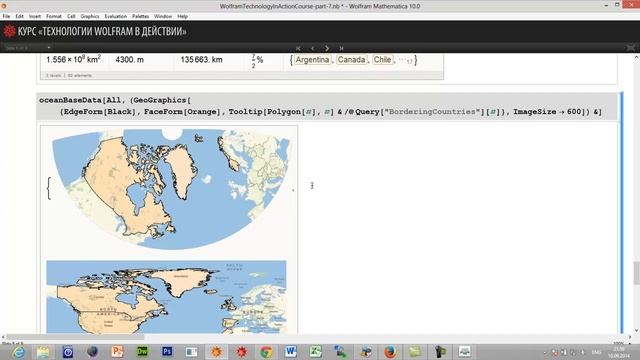This screenshot has width=640, height=360.
Task: Open PowerPoint from taskbar
Action: [118, 351]
